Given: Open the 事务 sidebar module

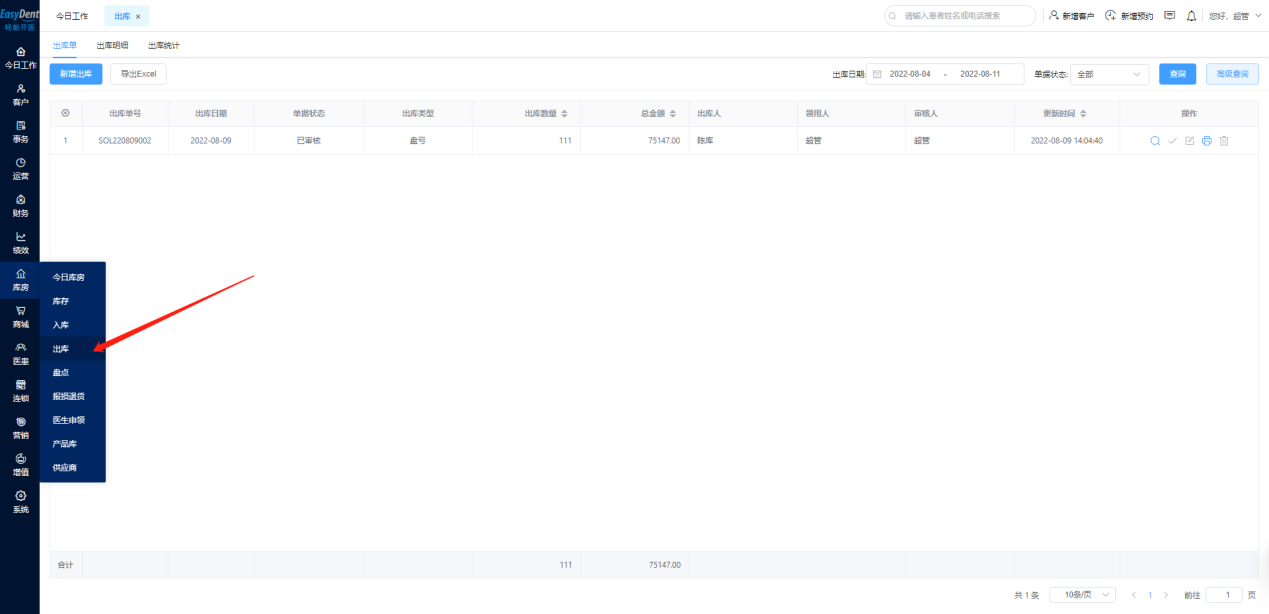Looking at the screenshot, I should tap(20, 132).
